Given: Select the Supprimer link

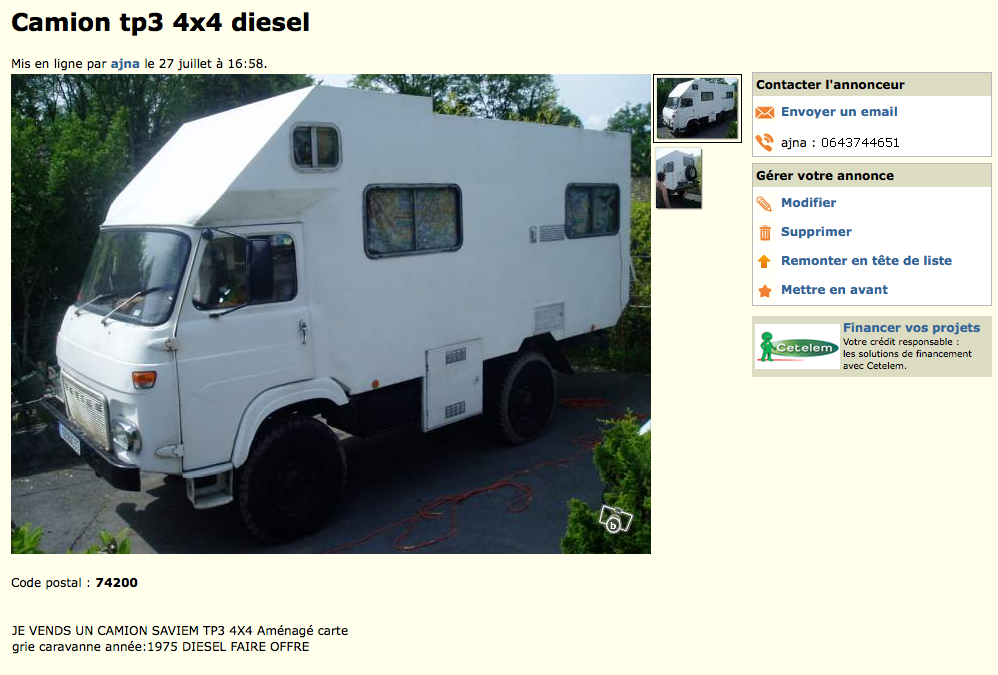Looking at the screenshot, I should (x=816, y=232).
